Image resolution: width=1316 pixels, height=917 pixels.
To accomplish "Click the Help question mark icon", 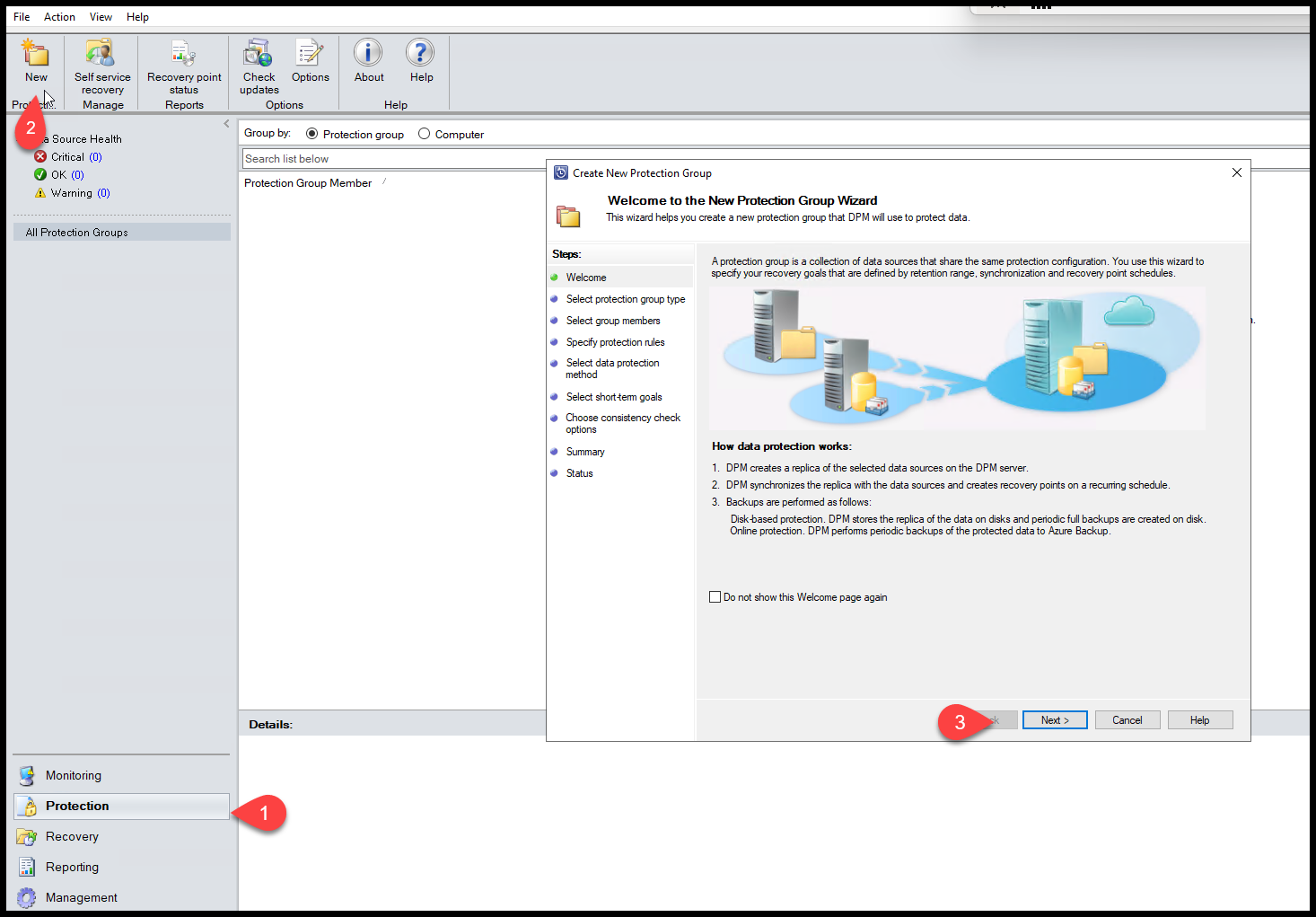I will pos(420,53).
